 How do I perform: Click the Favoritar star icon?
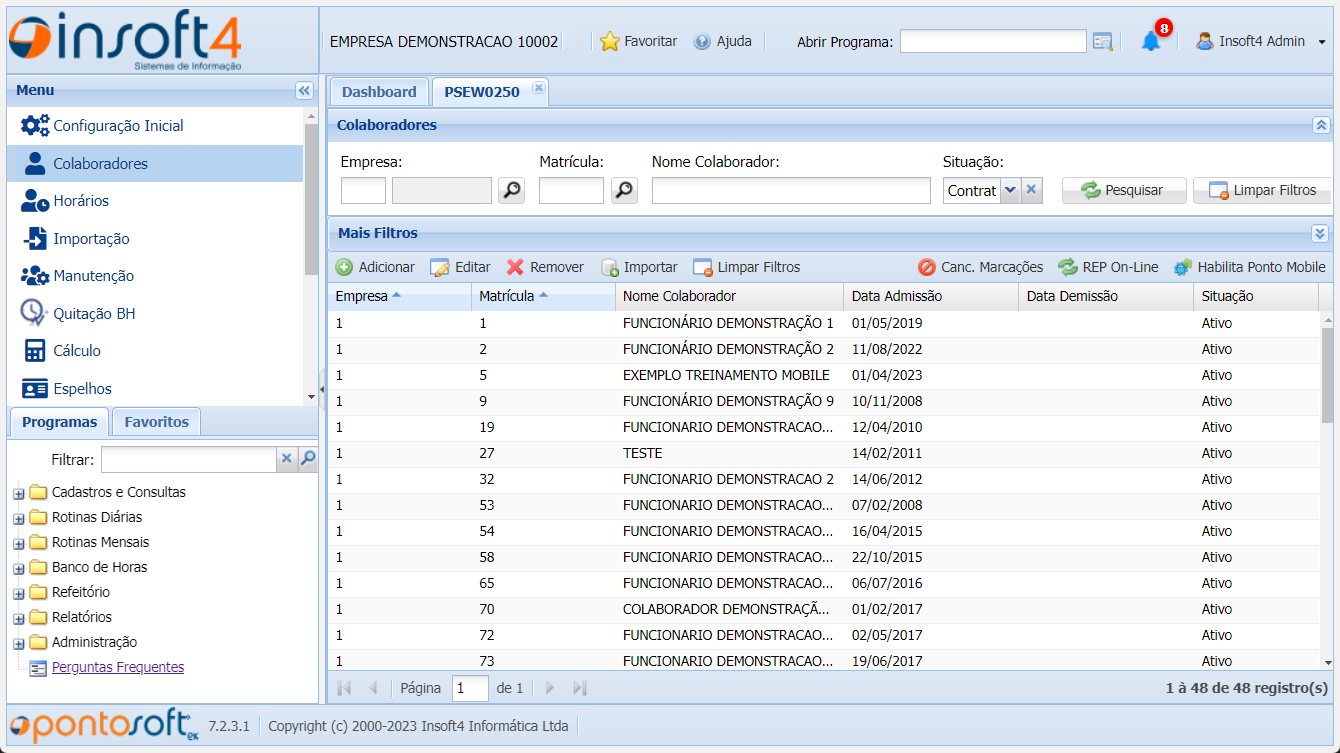click(610, 42)
